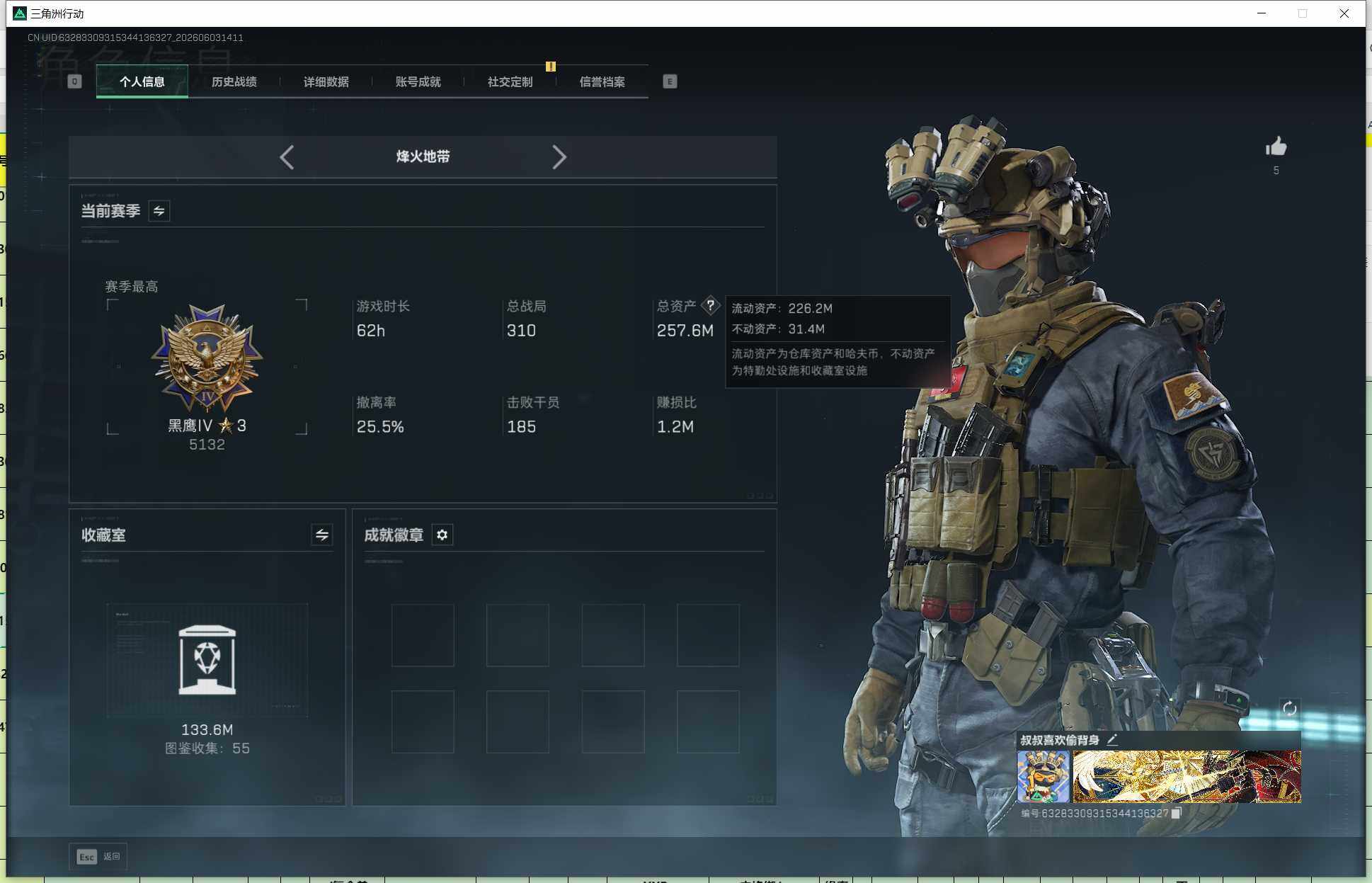Click the social tab notification badge
This screenshot has height=883, width=1372.
550,67
